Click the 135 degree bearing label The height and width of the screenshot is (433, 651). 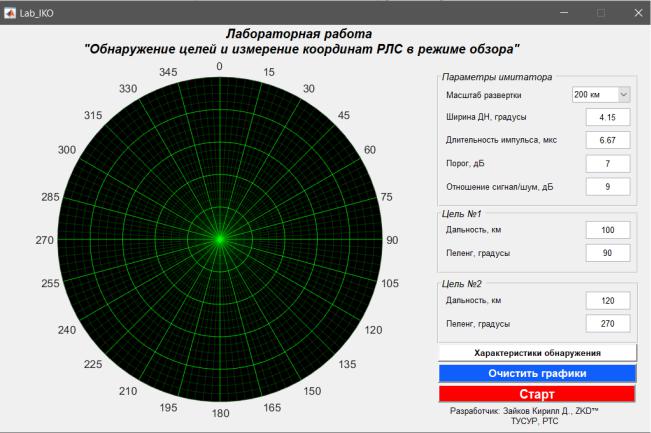(347, 364)
